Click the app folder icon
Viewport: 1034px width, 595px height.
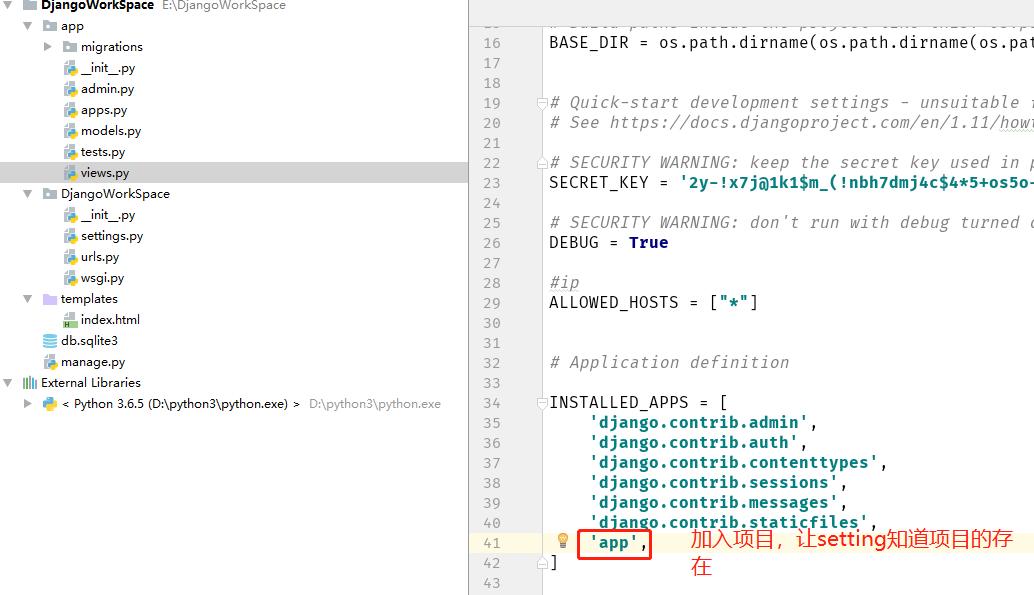click(49, 26)
